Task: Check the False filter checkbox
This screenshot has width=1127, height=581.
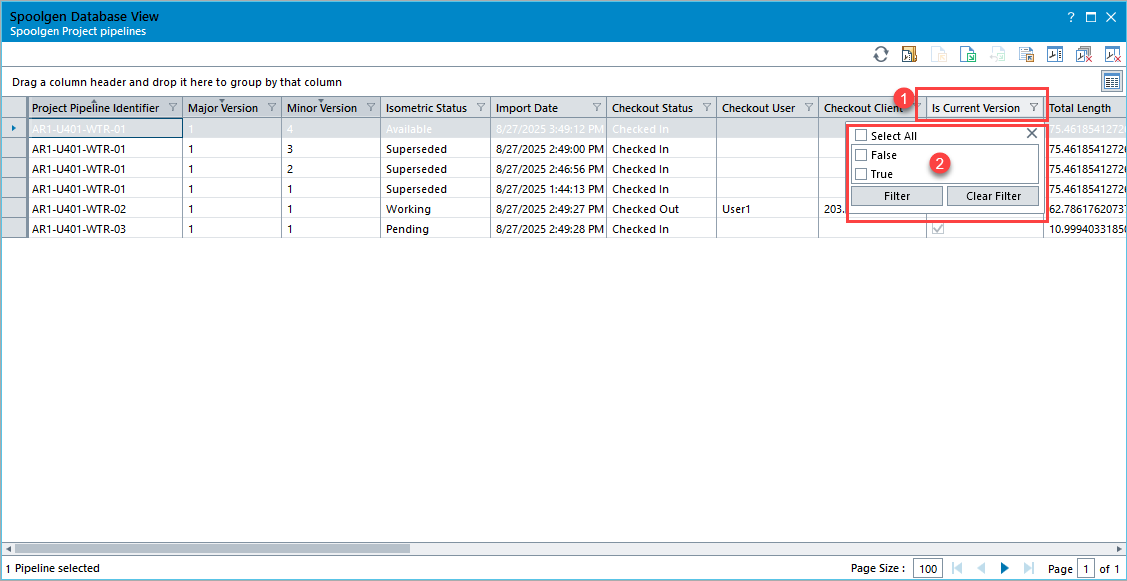Action: click(x=861, y=155)
